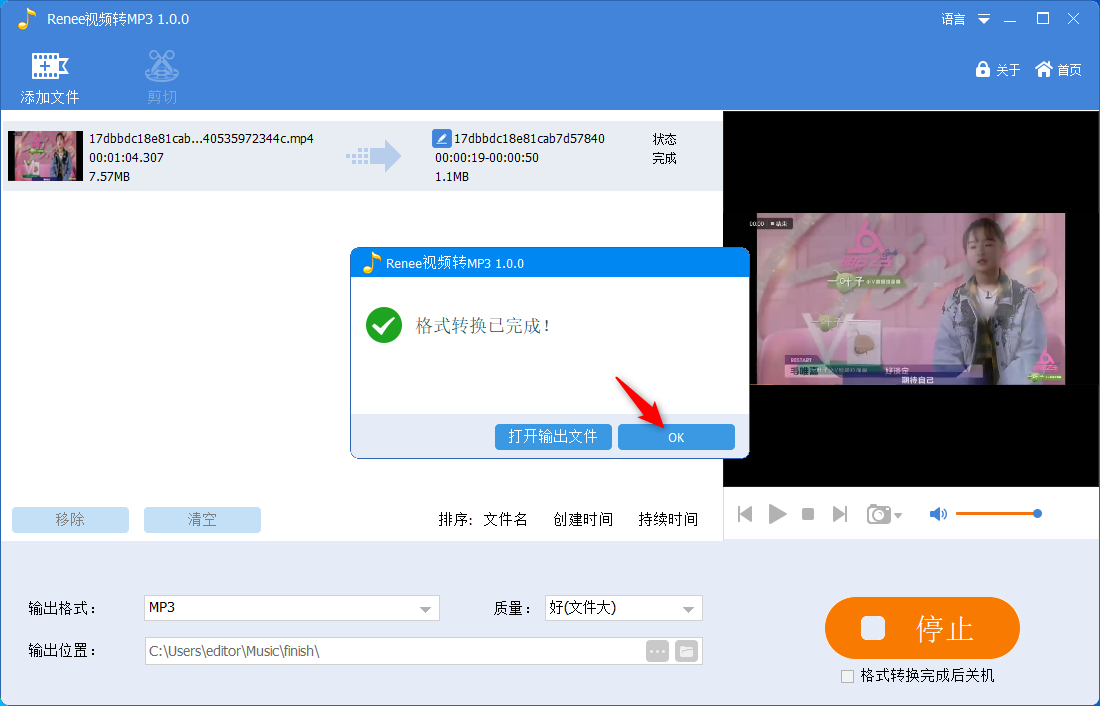
Task: Click the language menu label
Action: coord(953,19)
